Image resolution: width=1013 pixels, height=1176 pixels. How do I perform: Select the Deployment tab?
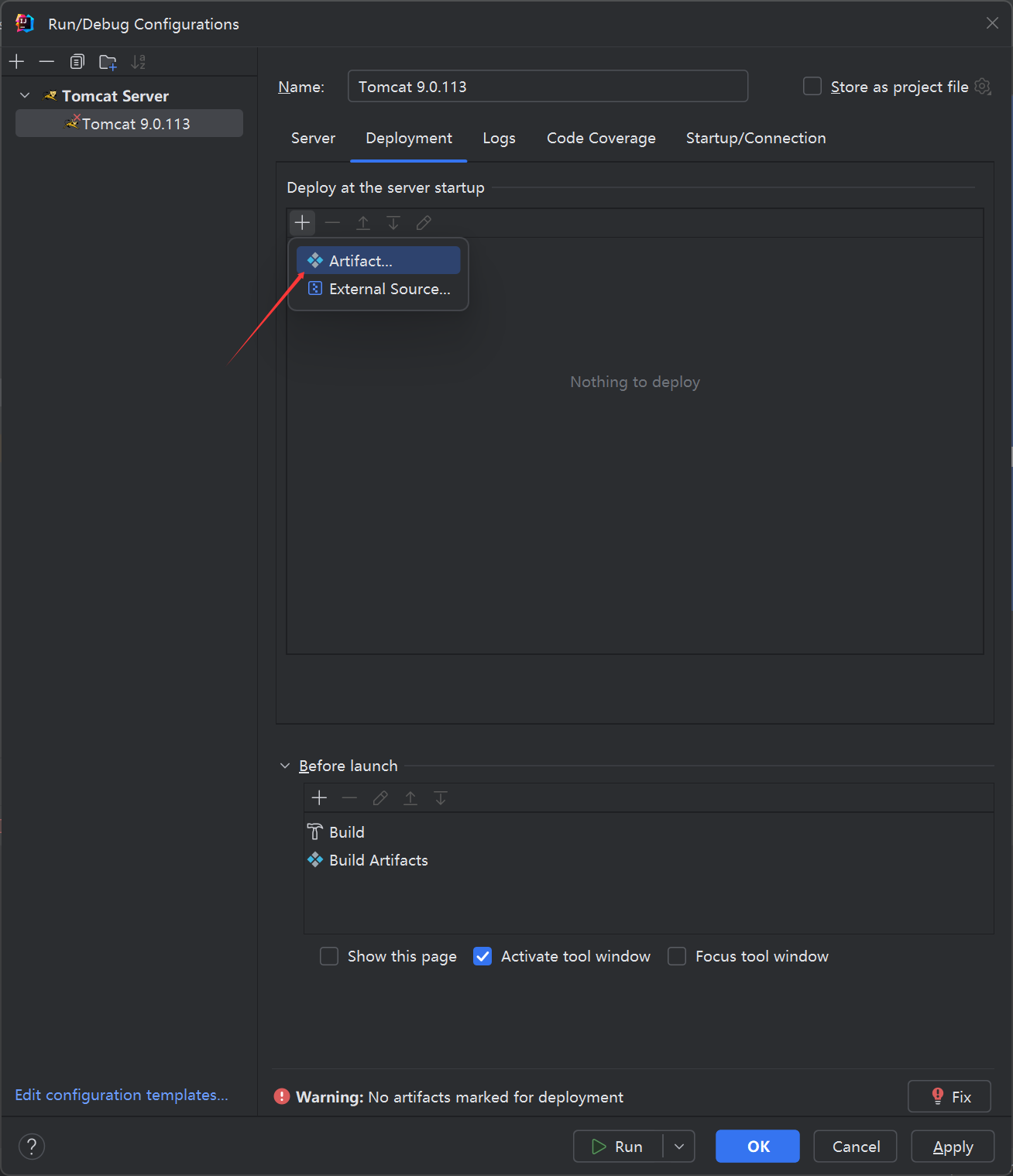pyautogui.click(x=409, y=138)
